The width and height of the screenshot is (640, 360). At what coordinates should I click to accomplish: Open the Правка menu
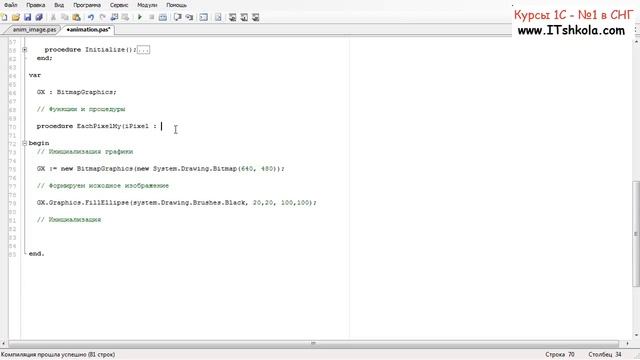click(x=36, y=5)
